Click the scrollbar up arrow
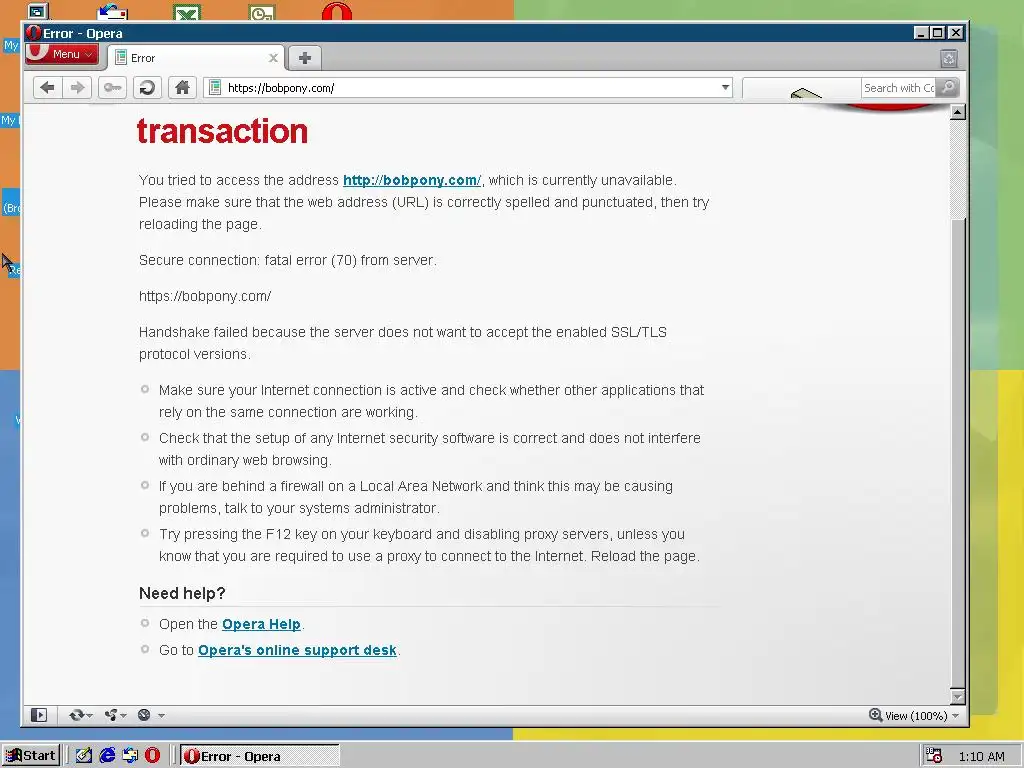Screen dimensions: 1024x768 [x=957, y=112]
